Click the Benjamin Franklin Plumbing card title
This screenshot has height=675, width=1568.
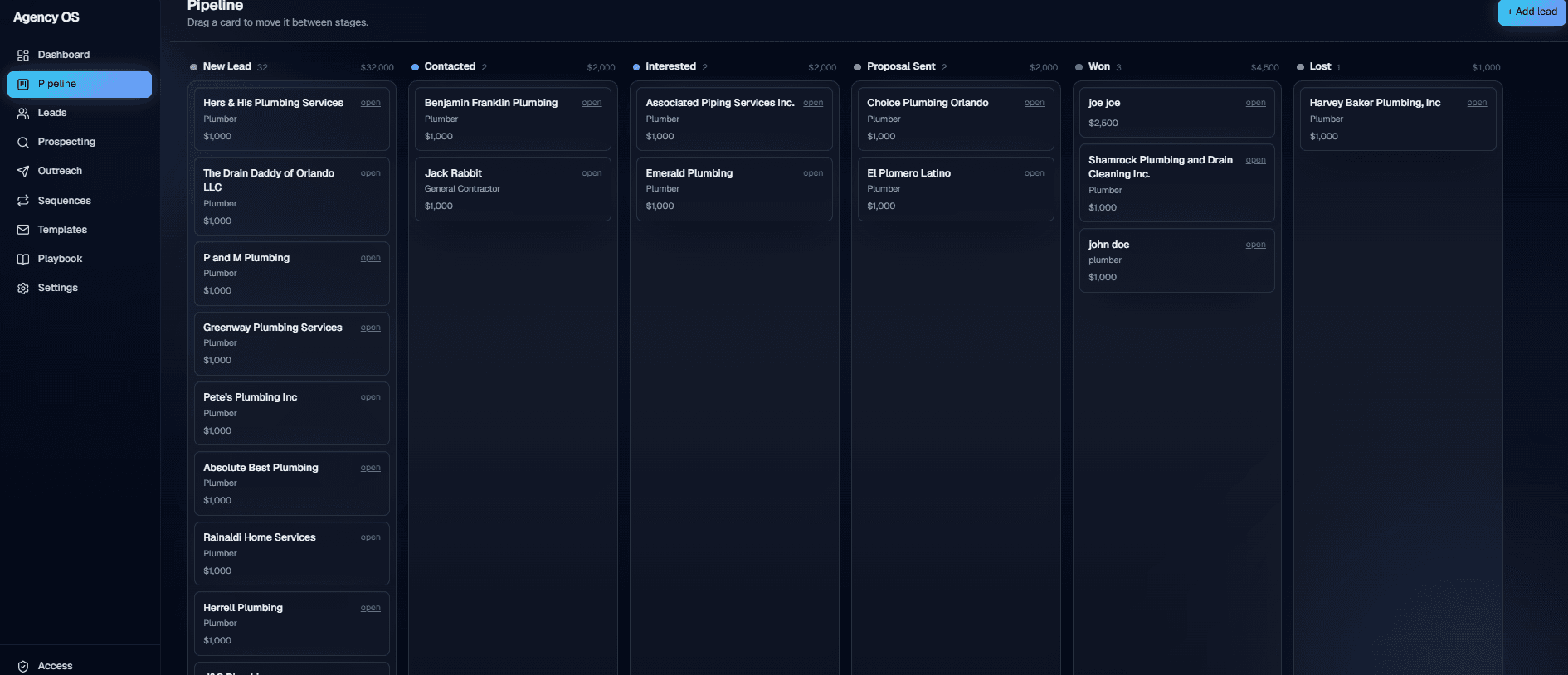(491, 103)
